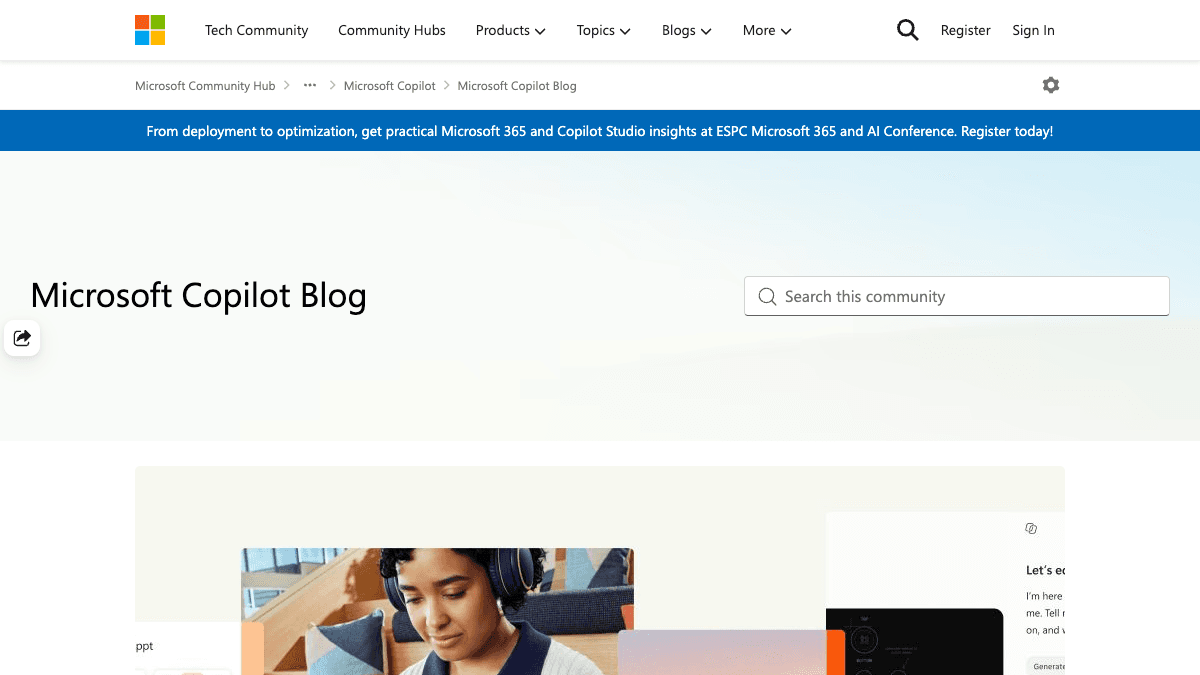1200x675 pixels.
Task: Open the featured image of woman with headphones
Action: (437, 611)
